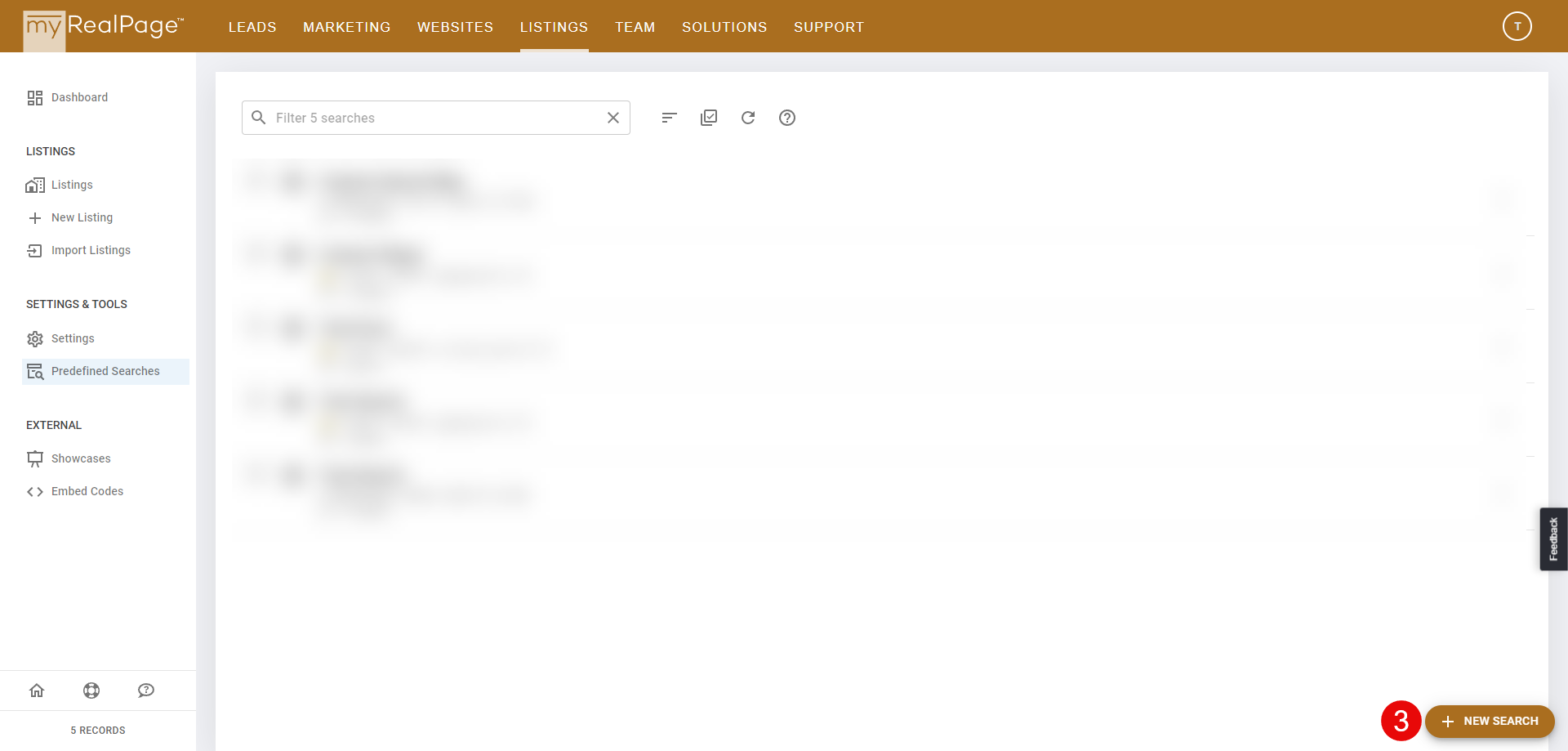Check the second predefined search's checkbox
The image size is (1568, 751).
point(254,255)
